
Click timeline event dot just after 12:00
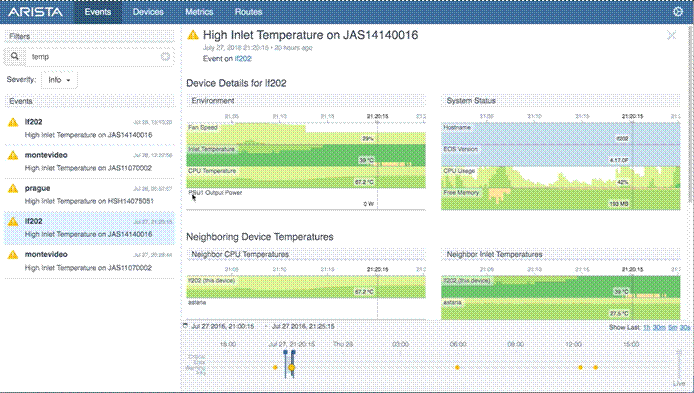pyautogui.click(x=580, y=367)
